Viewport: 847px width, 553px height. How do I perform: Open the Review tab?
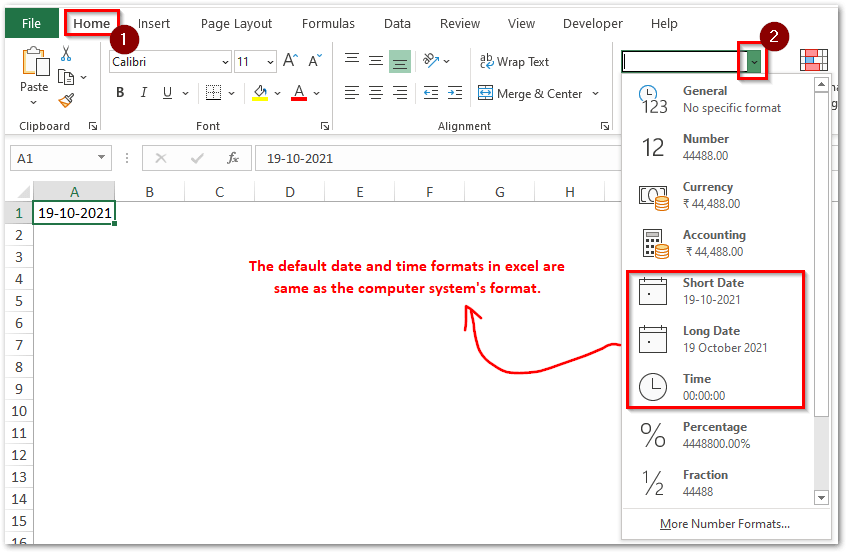460,23
